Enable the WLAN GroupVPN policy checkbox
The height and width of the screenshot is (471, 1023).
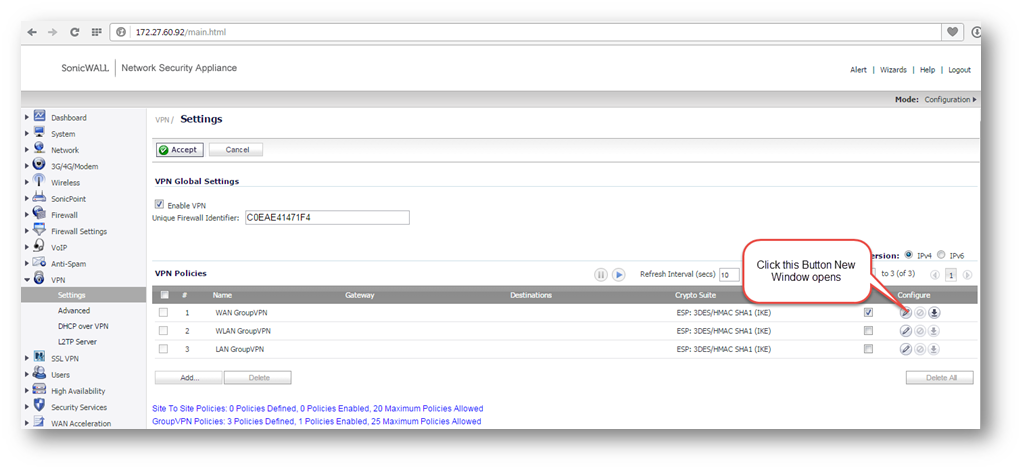pos(868,330)
